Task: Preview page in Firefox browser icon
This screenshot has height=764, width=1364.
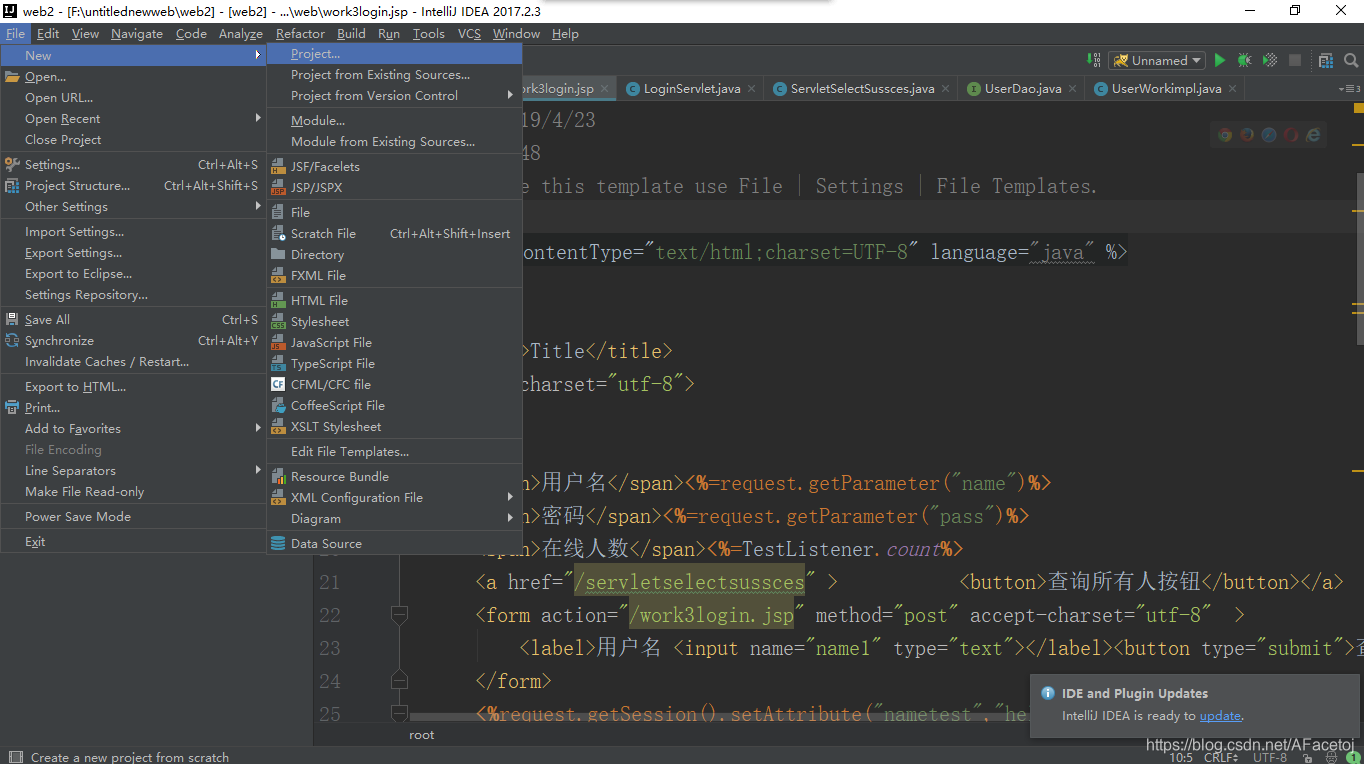Action: (x=1247, y=135)
